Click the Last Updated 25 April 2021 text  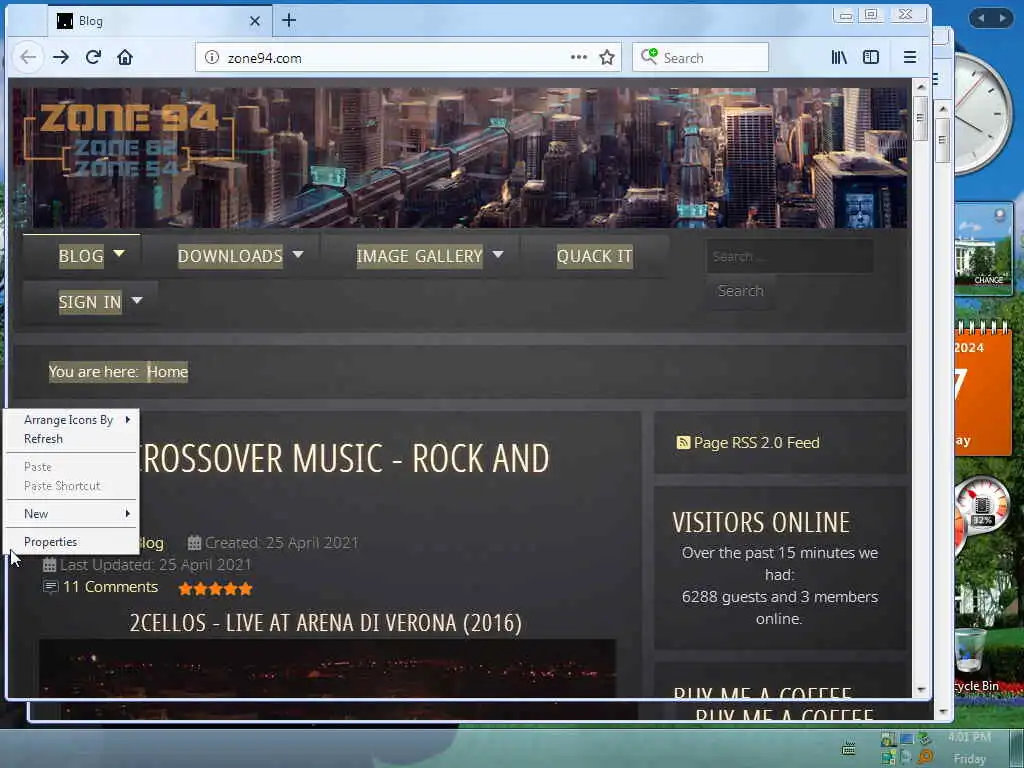coord(155,565)
